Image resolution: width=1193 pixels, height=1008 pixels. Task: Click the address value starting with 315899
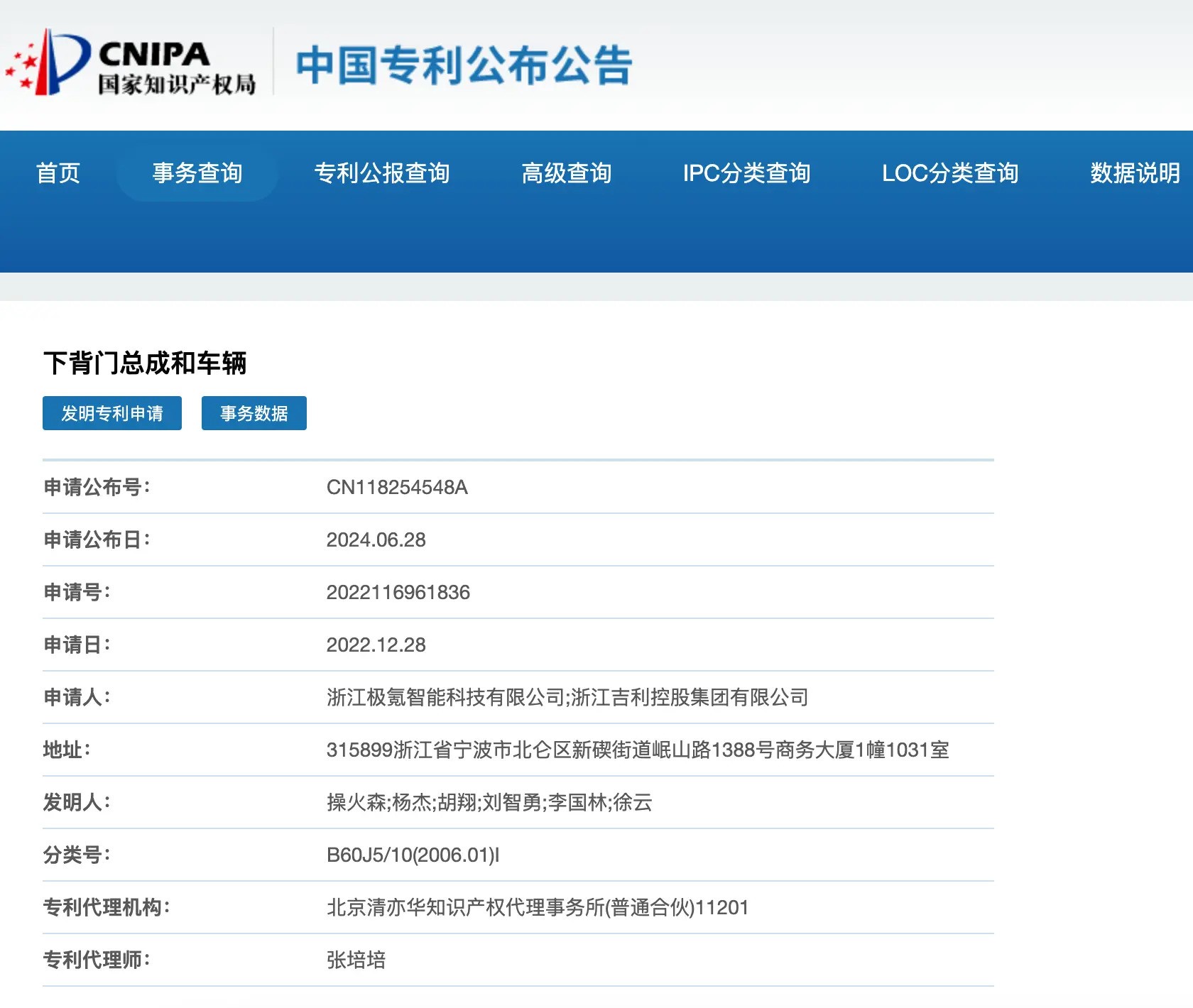[638, 750]
